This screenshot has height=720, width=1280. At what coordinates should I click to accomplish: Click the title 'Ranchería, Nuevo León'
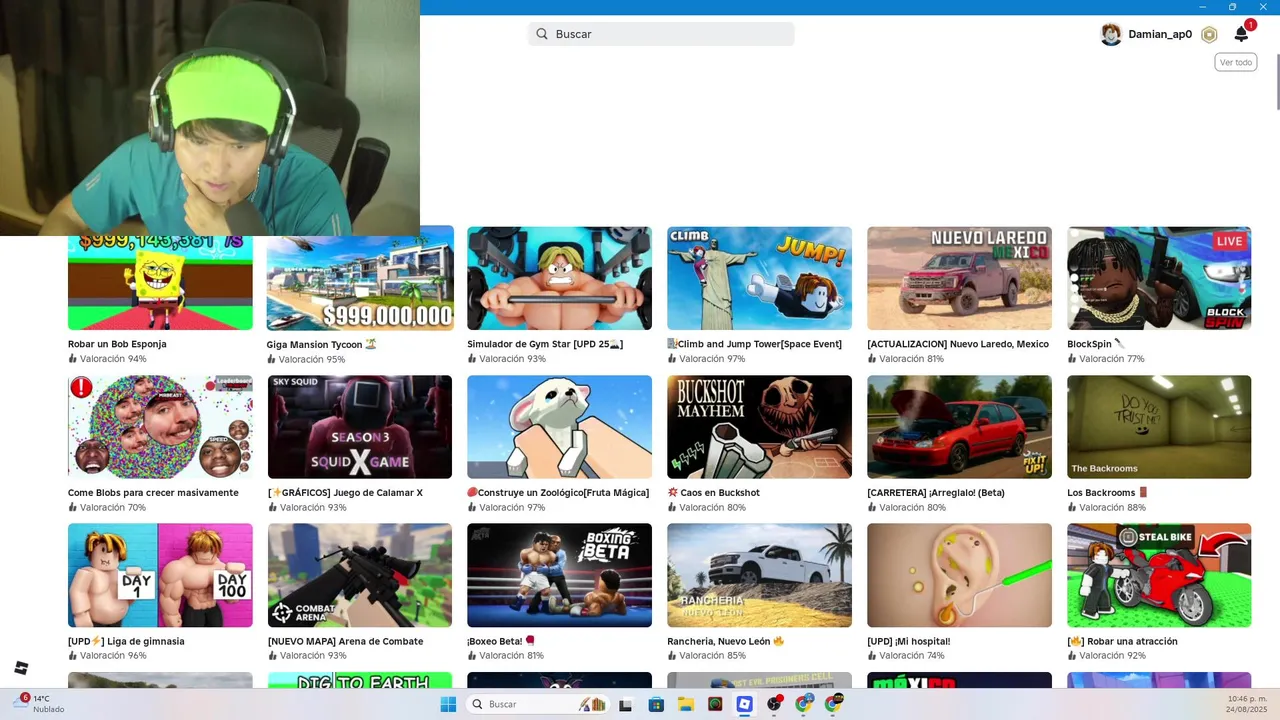pyautogui.click(x=726, y=642)
